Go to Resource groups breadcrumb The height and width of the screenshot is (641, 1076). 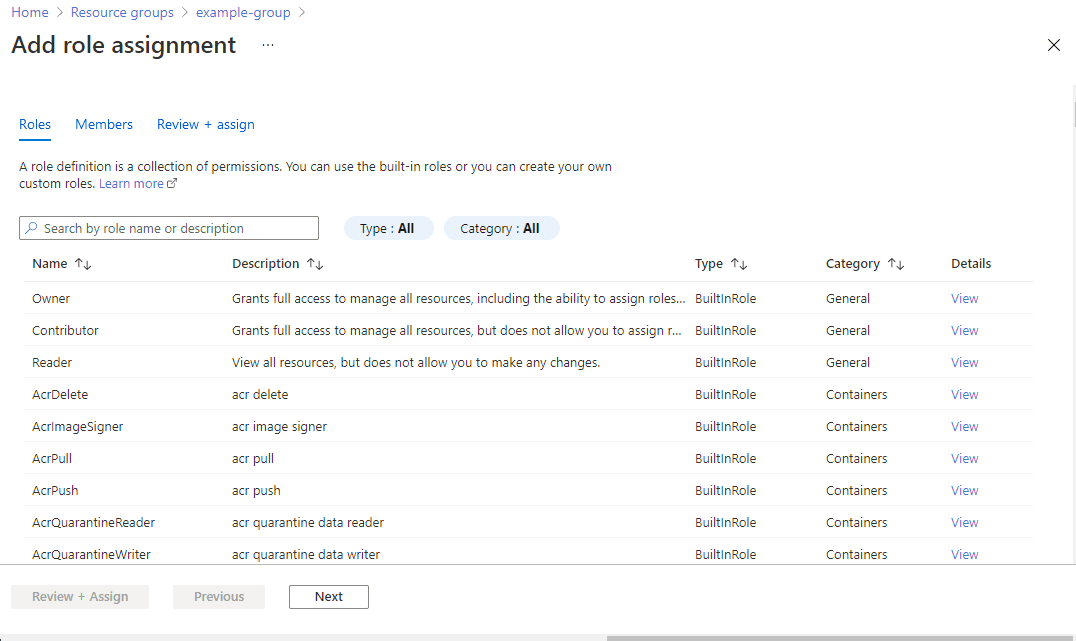[122, 12]
